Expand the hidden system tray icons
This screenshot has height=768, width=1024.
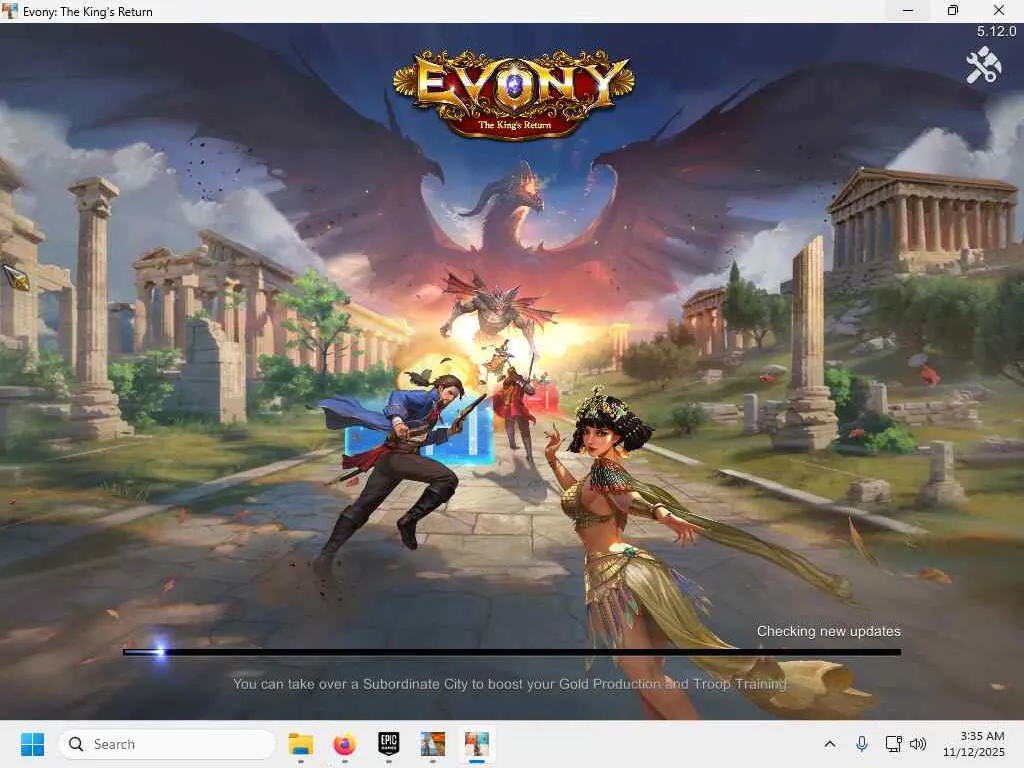click(830, 744)
